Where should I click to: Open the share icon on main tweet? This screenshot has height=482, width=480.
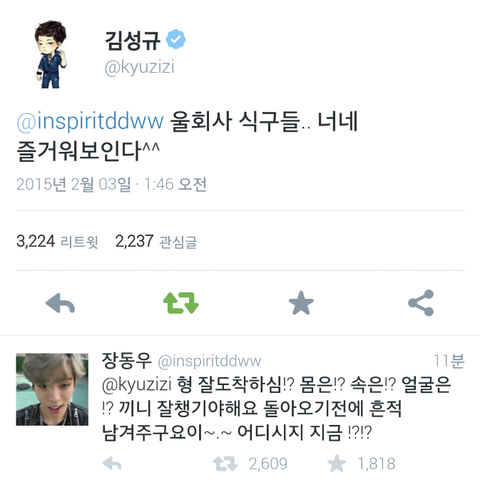tap(421, 303)
